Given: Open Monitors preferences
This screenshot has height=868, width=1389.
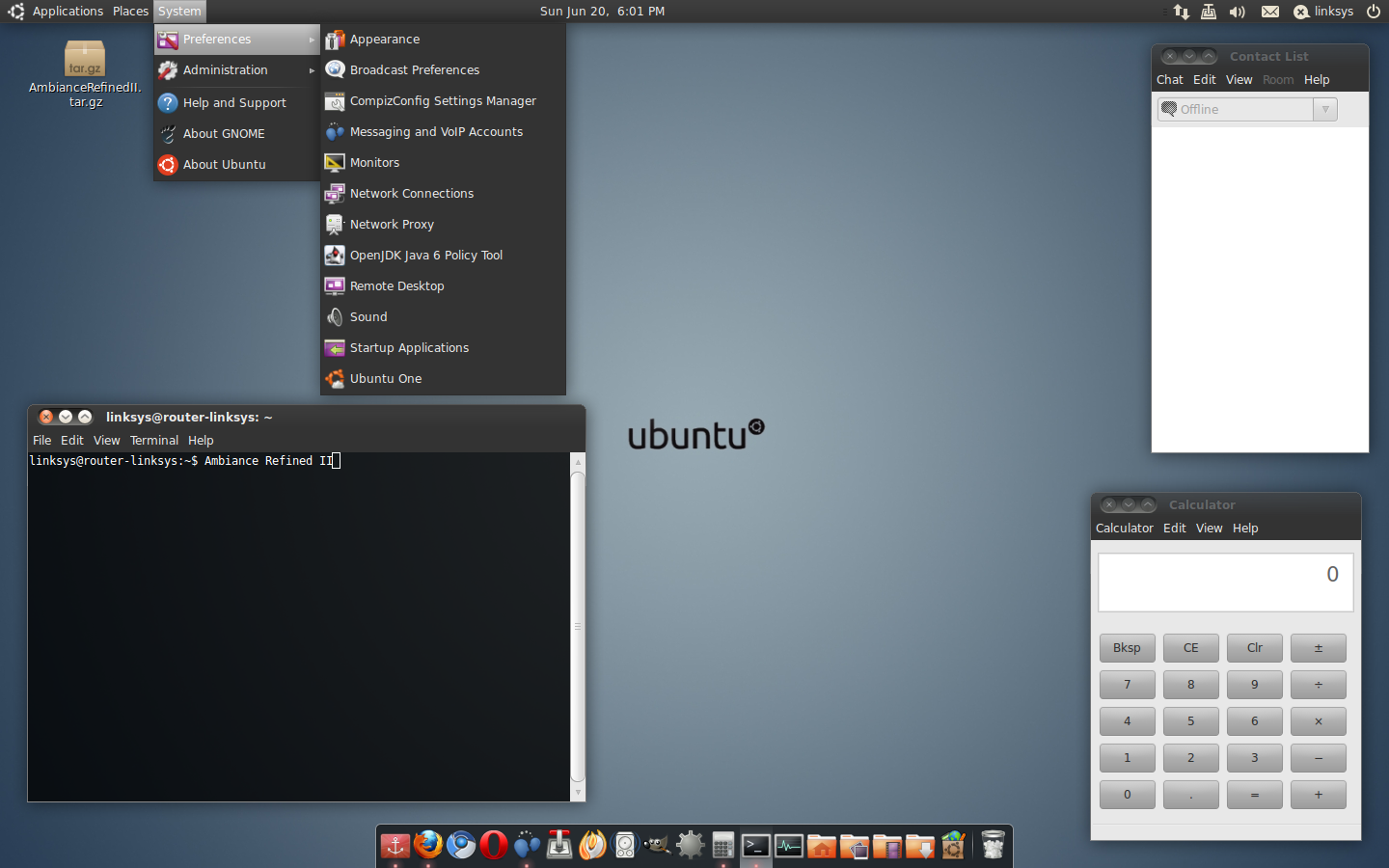Looking at the screenshot, I should click(x=443, y=163).
